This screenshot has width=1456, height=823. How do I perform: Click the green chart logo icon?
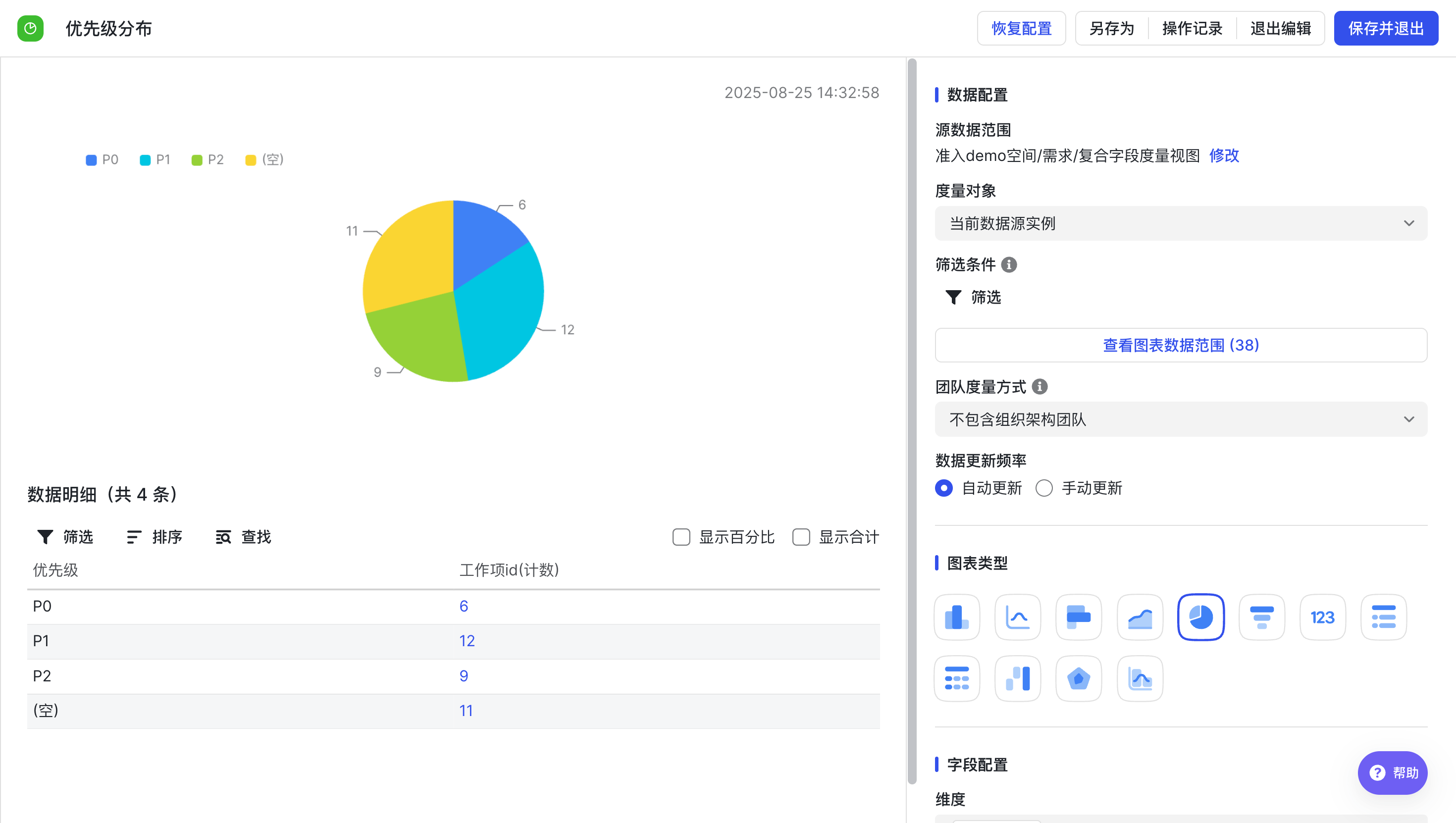click(x=31, y=28)
